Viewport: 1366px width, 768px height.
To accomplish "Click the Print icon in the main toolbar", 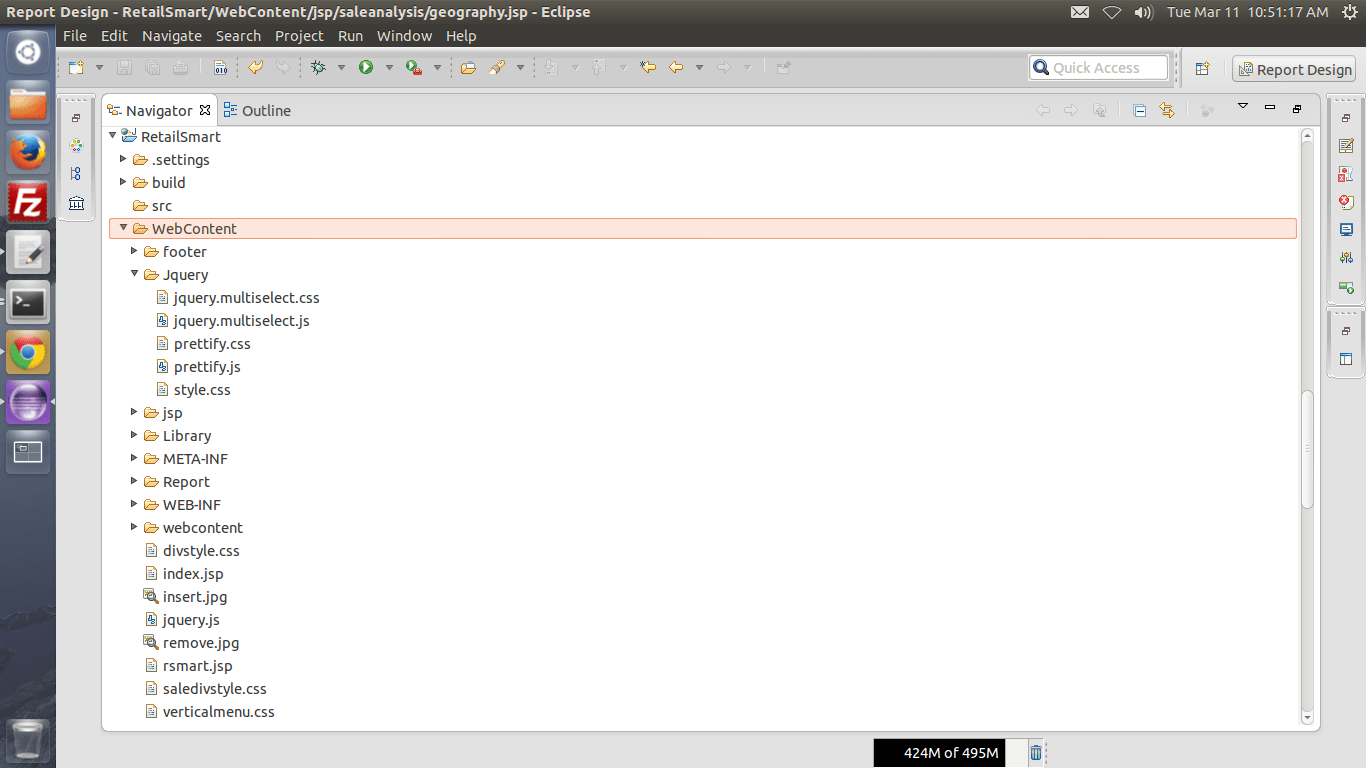I will (x=178, y=67).
